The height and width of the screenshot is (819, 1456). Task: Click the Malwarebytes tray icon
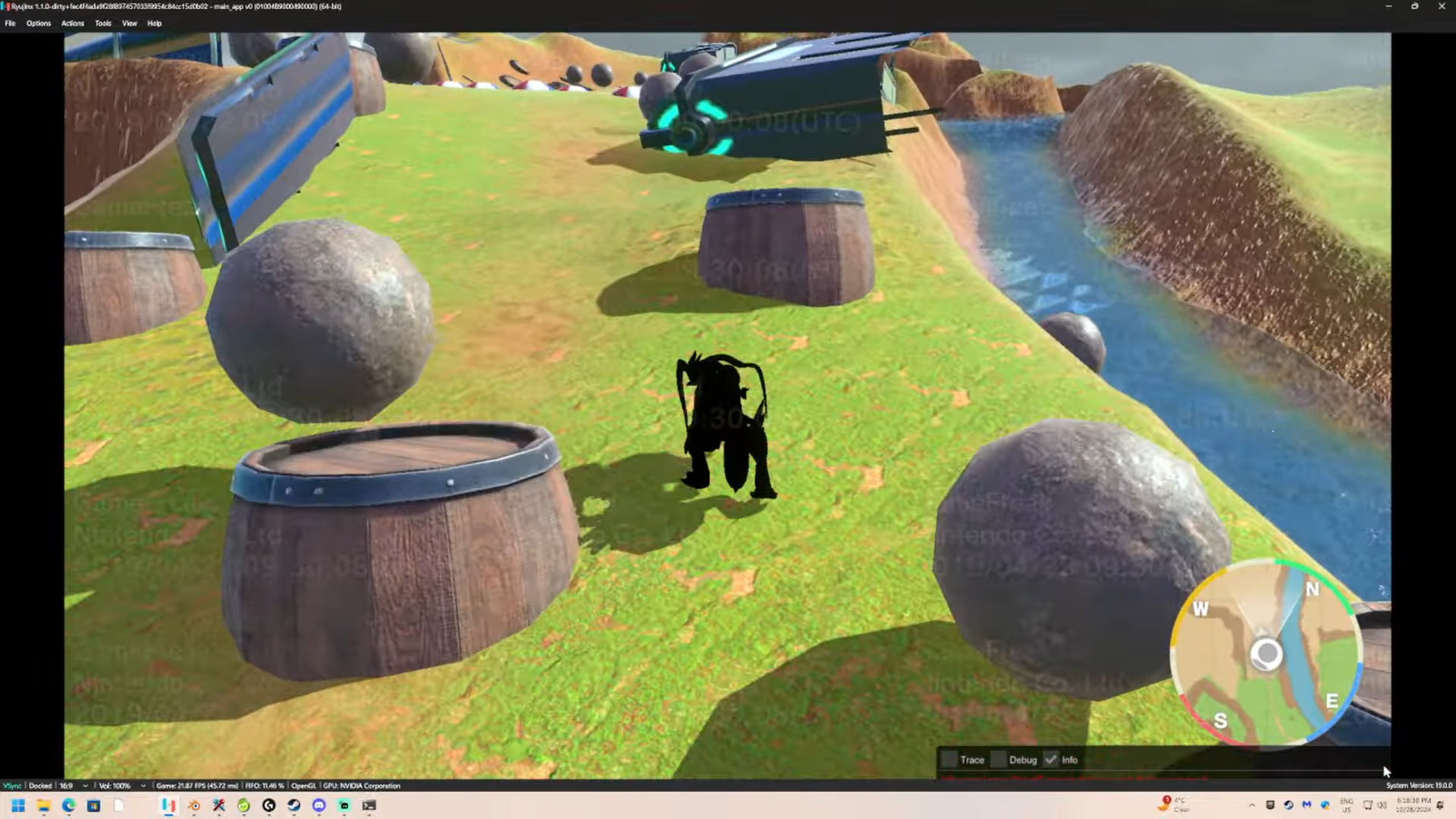[1307, 805]
